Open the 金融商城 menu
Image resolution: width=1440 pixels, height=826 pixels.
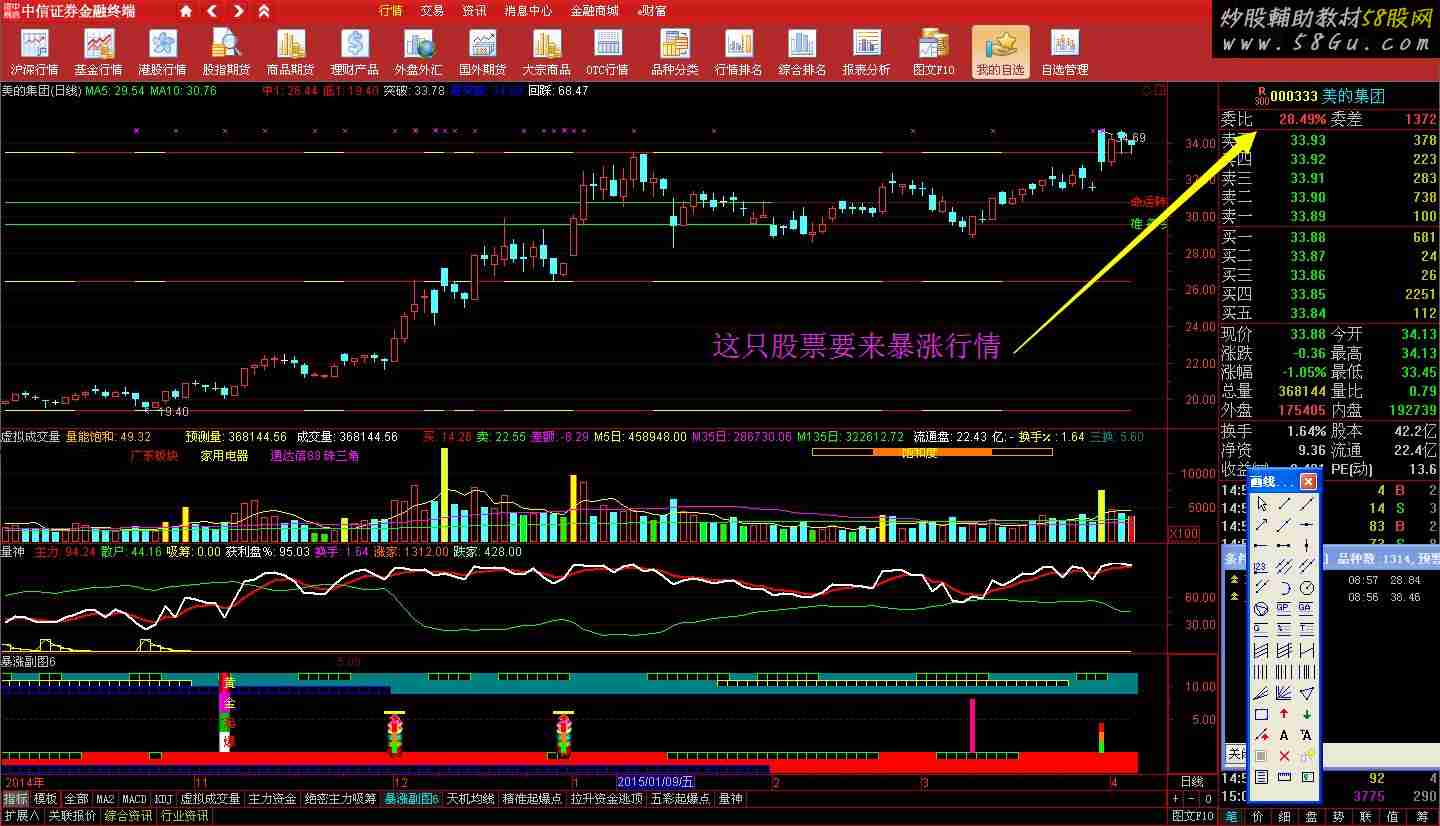(x=595, y=11)
